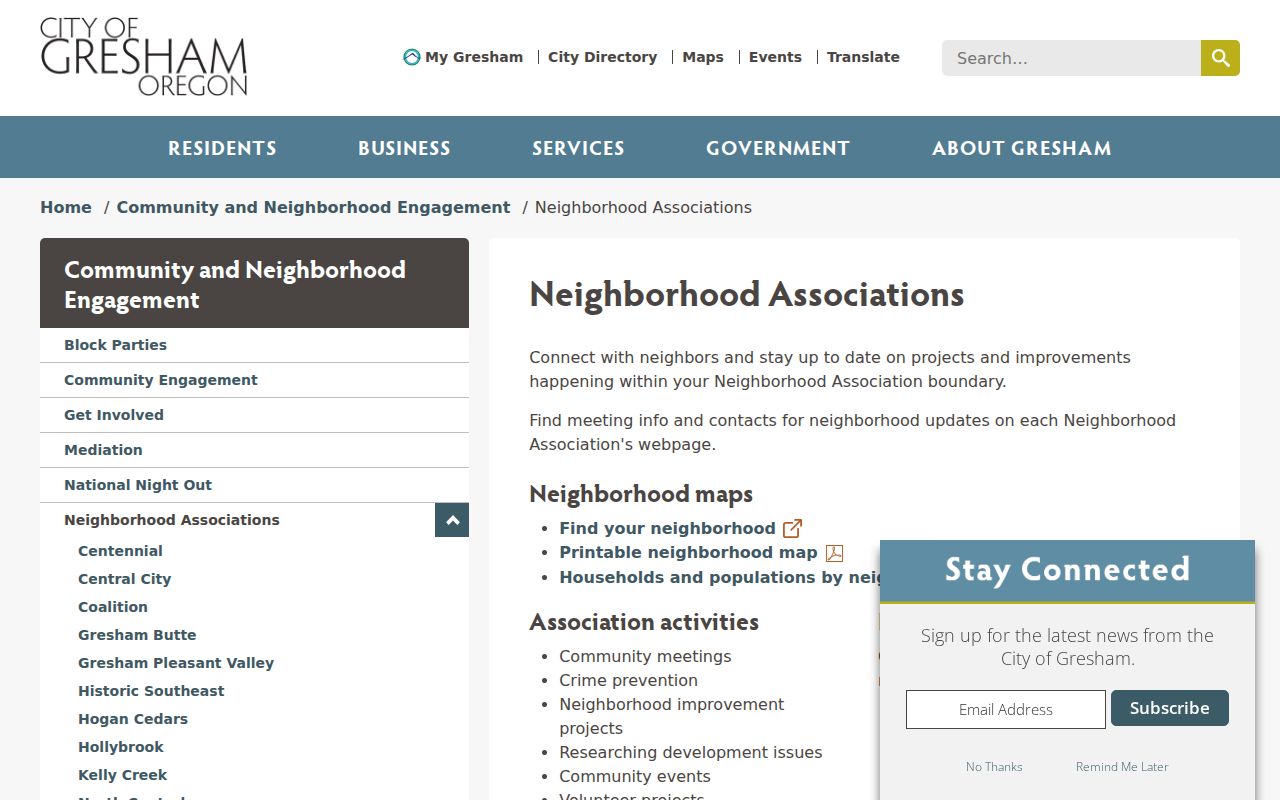Open the Hollybrook neighborhood page

pyautogui.click(x=121, y=747)
